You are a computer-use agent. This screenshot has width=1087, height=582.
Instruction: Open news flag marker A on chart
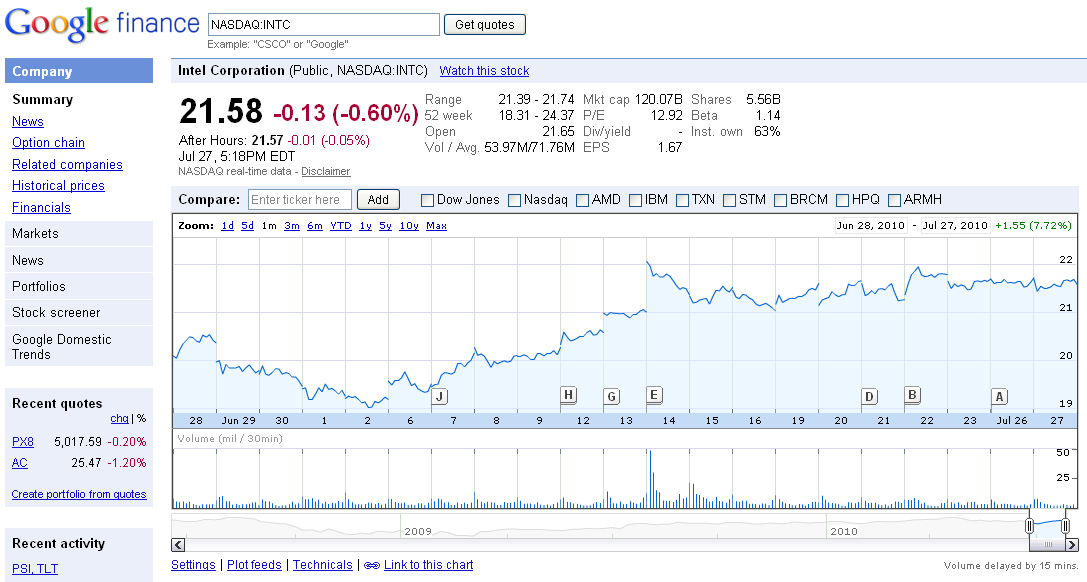click(x=999, y=396)
